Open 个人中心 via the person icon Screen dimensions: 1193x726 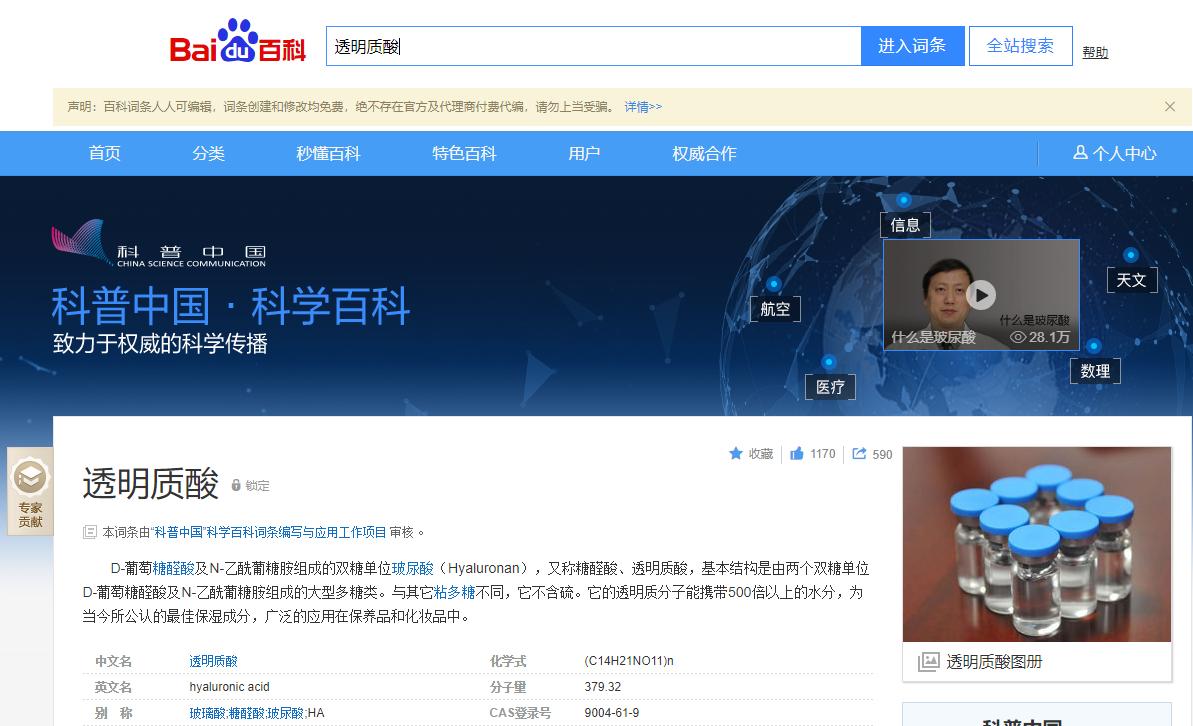point(1116,153)
